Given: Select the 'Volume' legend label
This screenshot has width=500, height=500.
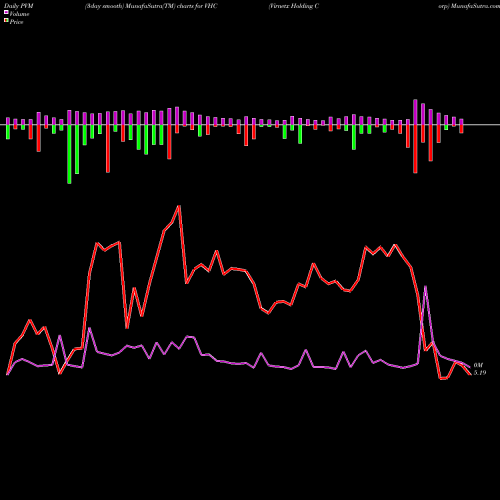Looking at the screenshot, I should point(19,14).
